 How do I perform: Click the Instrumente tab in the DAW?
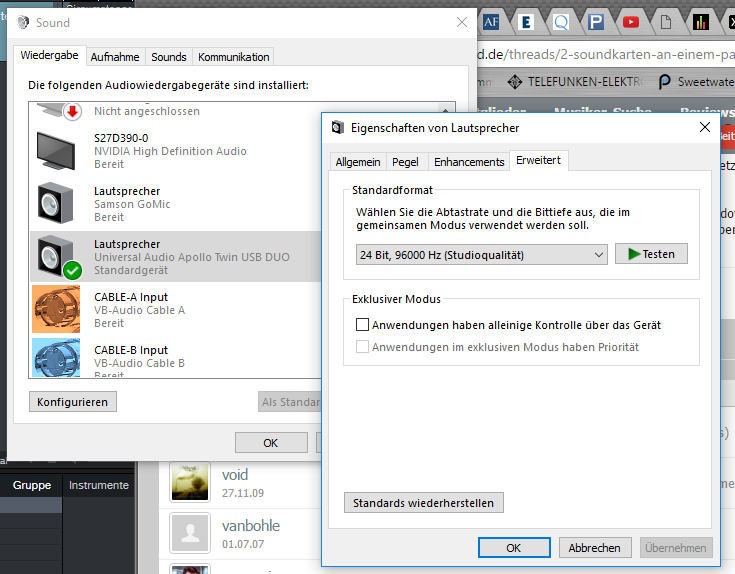[x=98, y=485]
